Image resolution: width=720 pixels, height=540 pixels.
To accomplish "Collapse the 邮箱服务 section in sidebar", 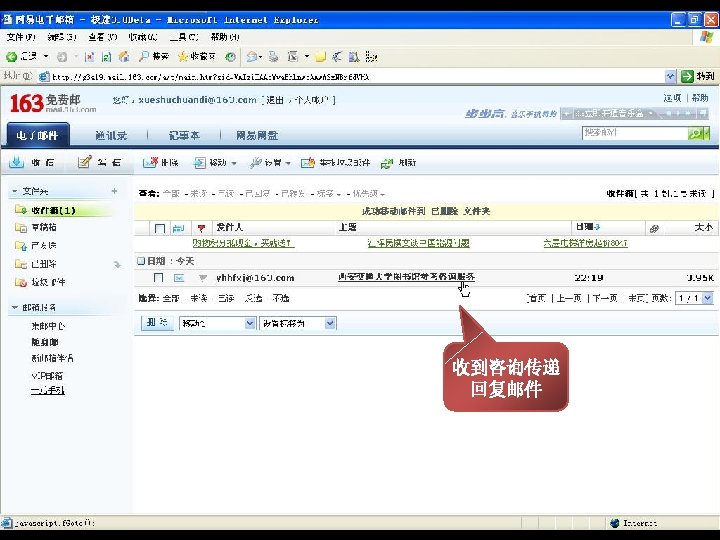I will tap(14, 307).
